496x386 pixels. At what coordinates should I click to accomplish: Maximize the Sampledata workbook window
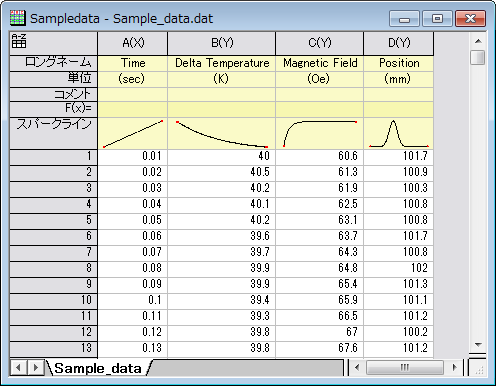[437, 19]
